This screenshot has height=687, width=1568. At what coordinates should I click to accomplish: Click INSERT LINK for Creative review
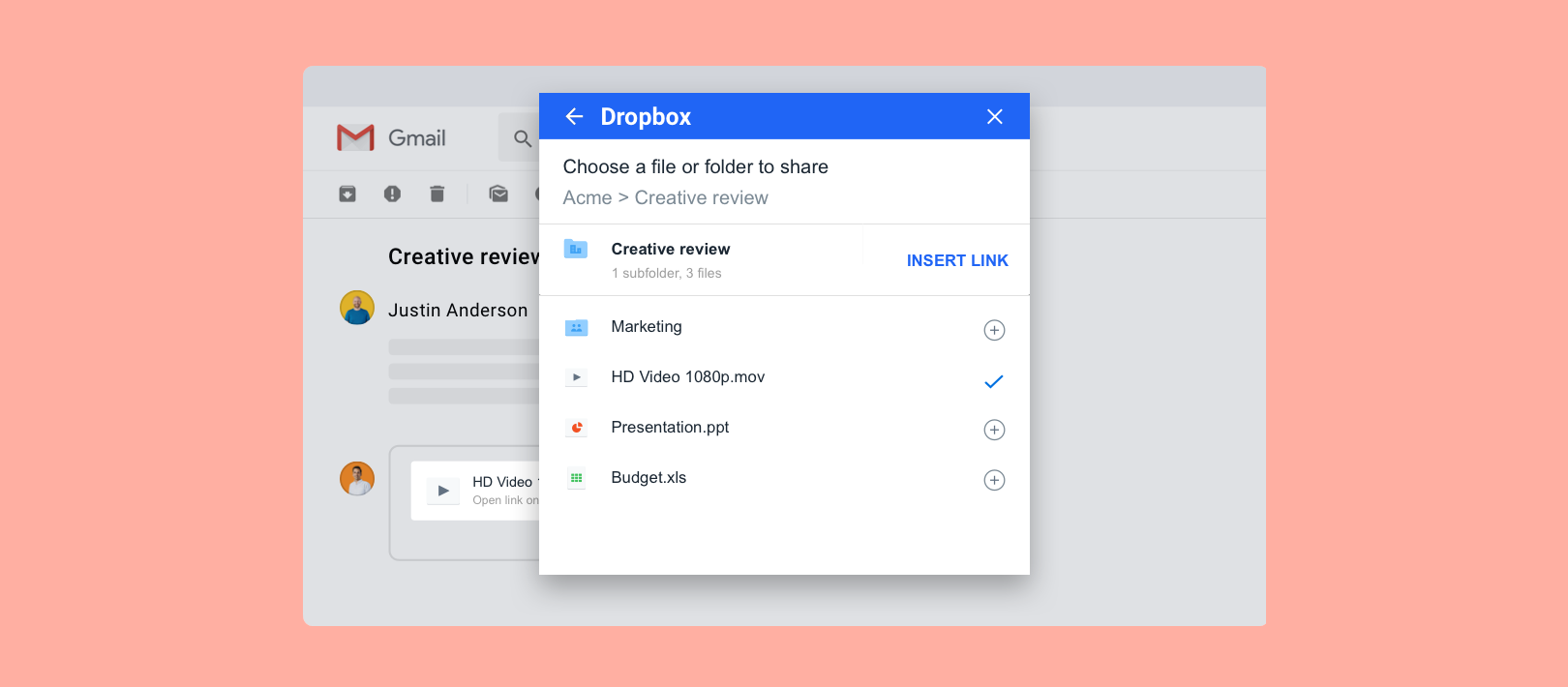click(x=957, y=260)
